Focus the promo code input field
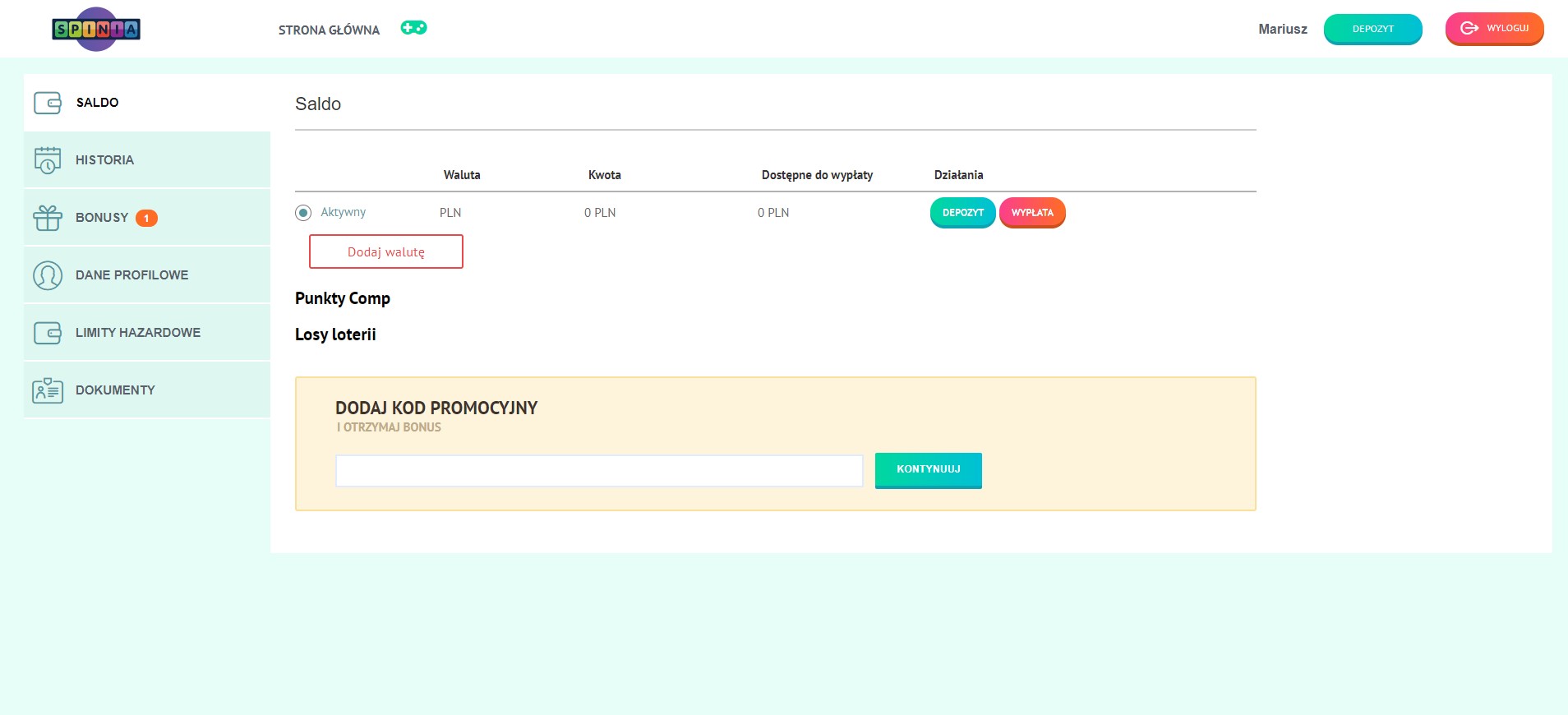Viewport: 1568px width, 715px height. tap(599, 471)
